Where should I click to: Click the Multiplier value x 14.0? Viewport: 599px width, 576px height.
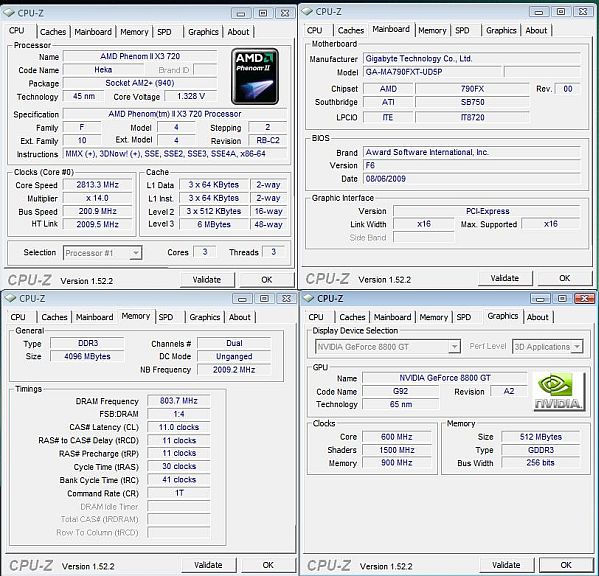pos(97,198)
